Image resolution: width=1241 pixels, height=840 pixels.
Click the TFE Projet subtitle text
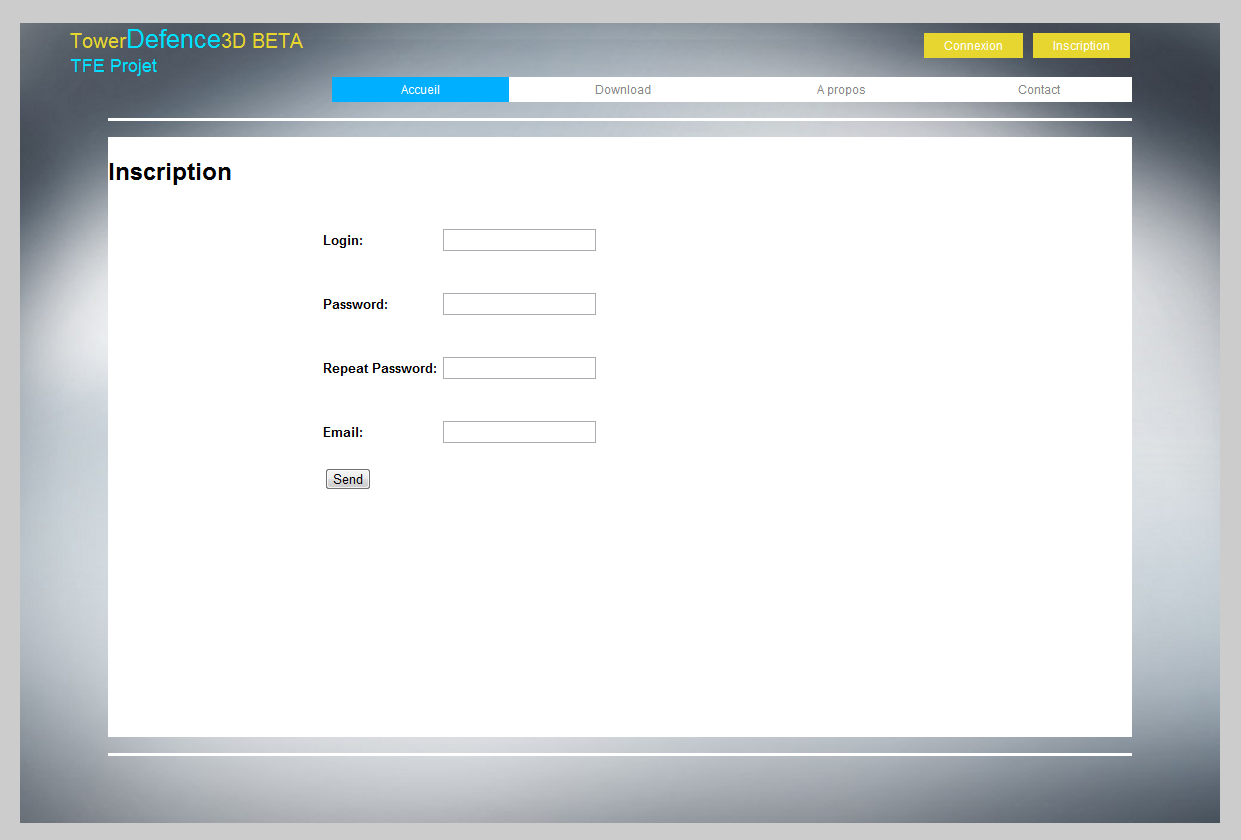[x=114, y=66]
